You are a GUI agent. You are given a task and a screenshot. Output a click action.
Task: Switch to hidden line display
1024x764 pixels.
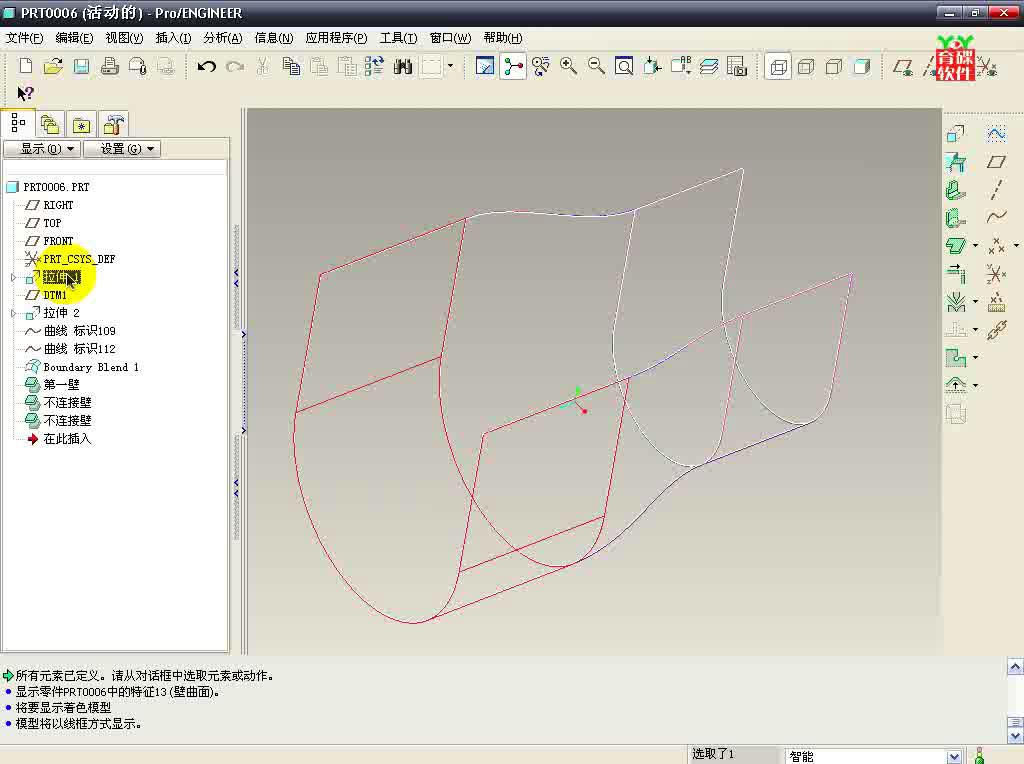point(806,66)
